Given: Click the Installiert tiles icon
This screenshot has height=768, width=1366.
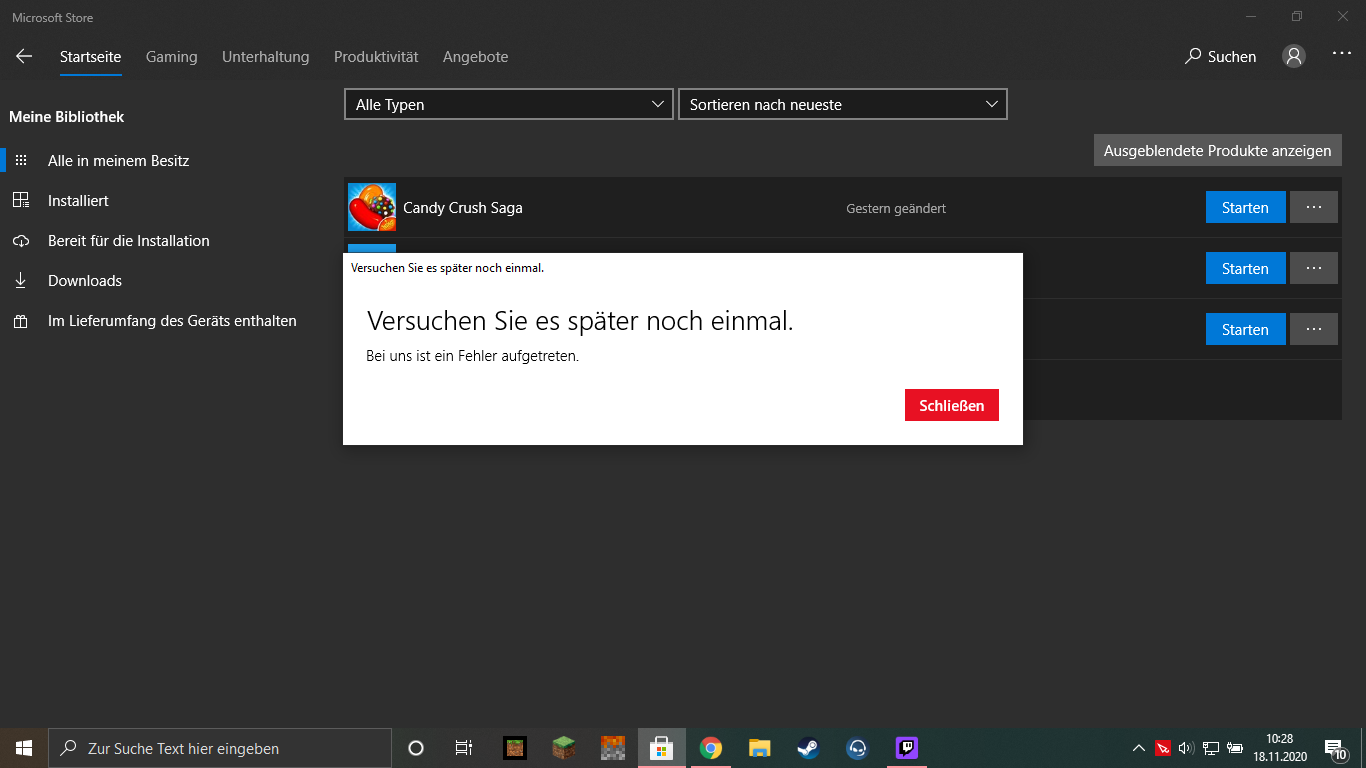Looking at the screenshot, I should coord(21,201).
